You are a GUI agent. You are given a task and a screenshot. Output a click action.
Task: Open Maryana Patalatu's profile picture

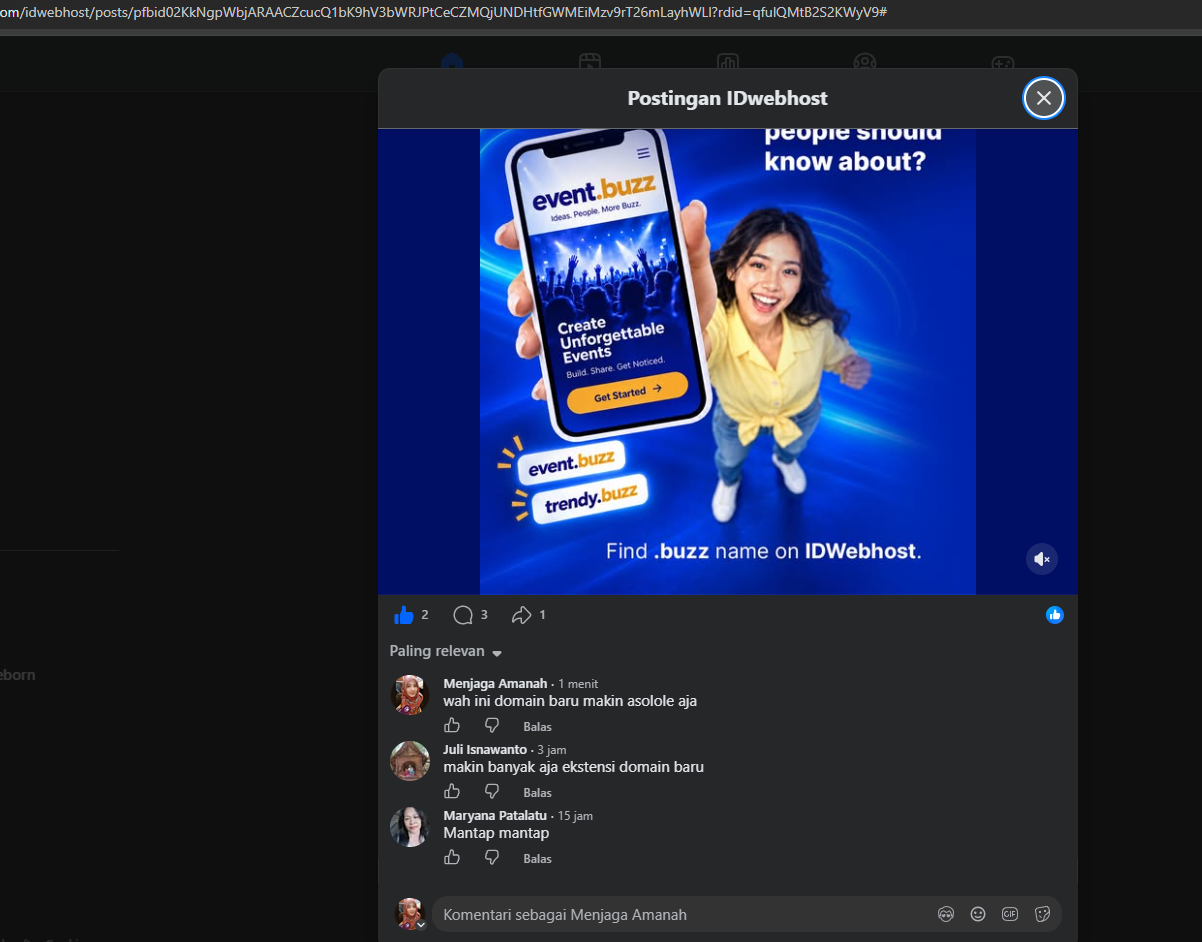click(x=410, y=827)
